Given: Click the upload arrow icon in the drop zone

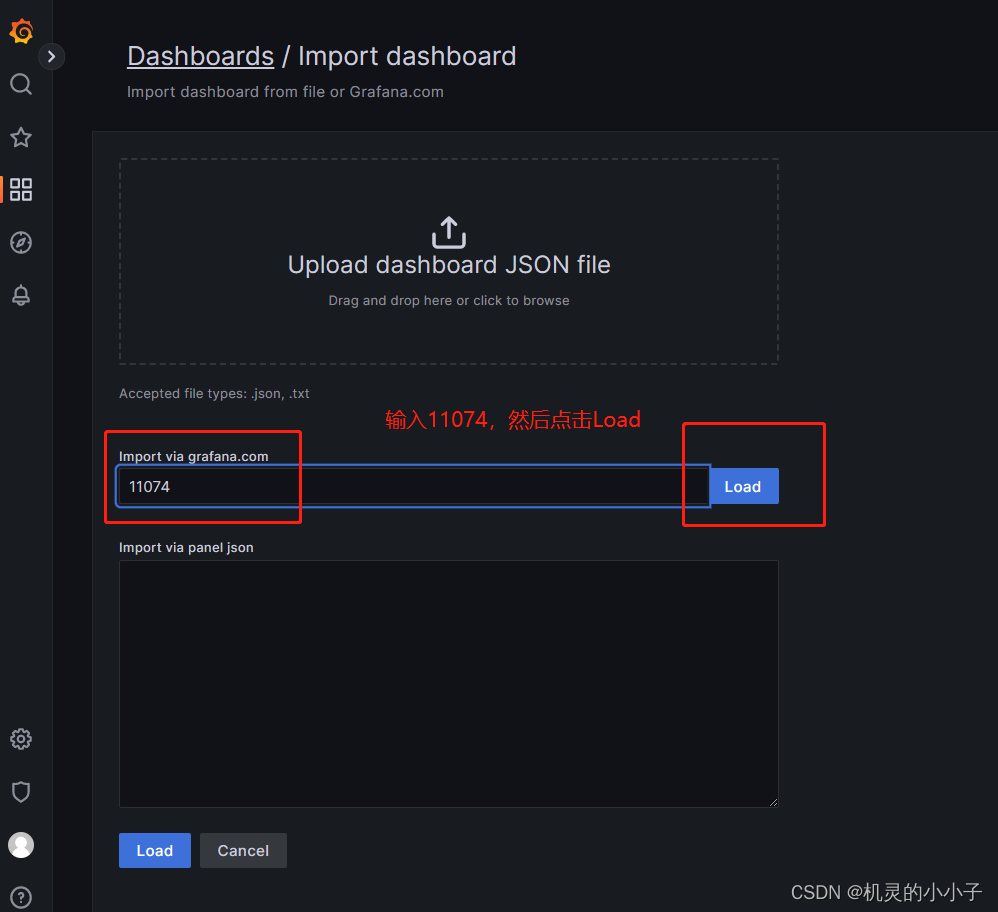Looking at the screenshot, I should [x=449, y=232].
